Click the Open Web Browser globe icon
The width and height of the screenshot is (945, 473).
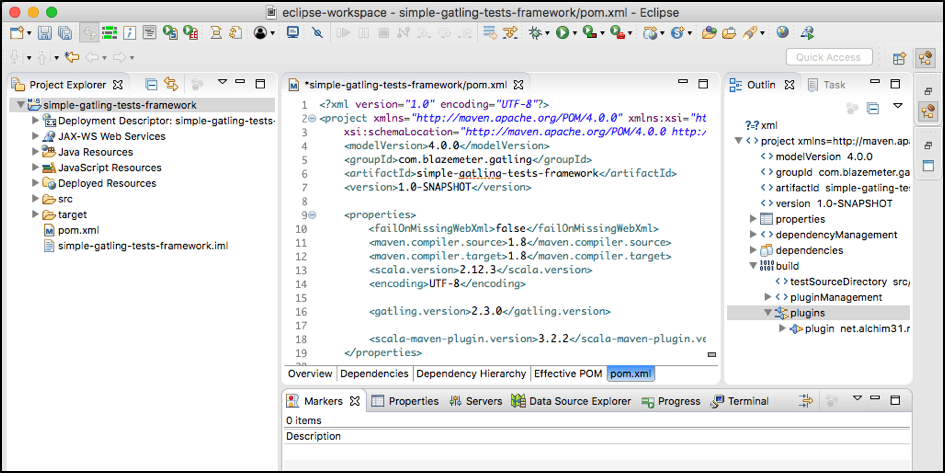pyautogui.click(x=782, y=34)
